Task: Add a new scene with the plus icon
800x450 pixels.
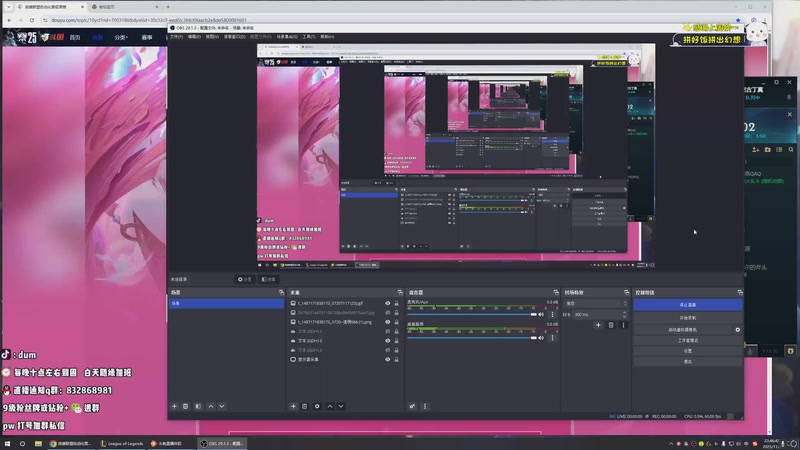Action: coord(174,406)
